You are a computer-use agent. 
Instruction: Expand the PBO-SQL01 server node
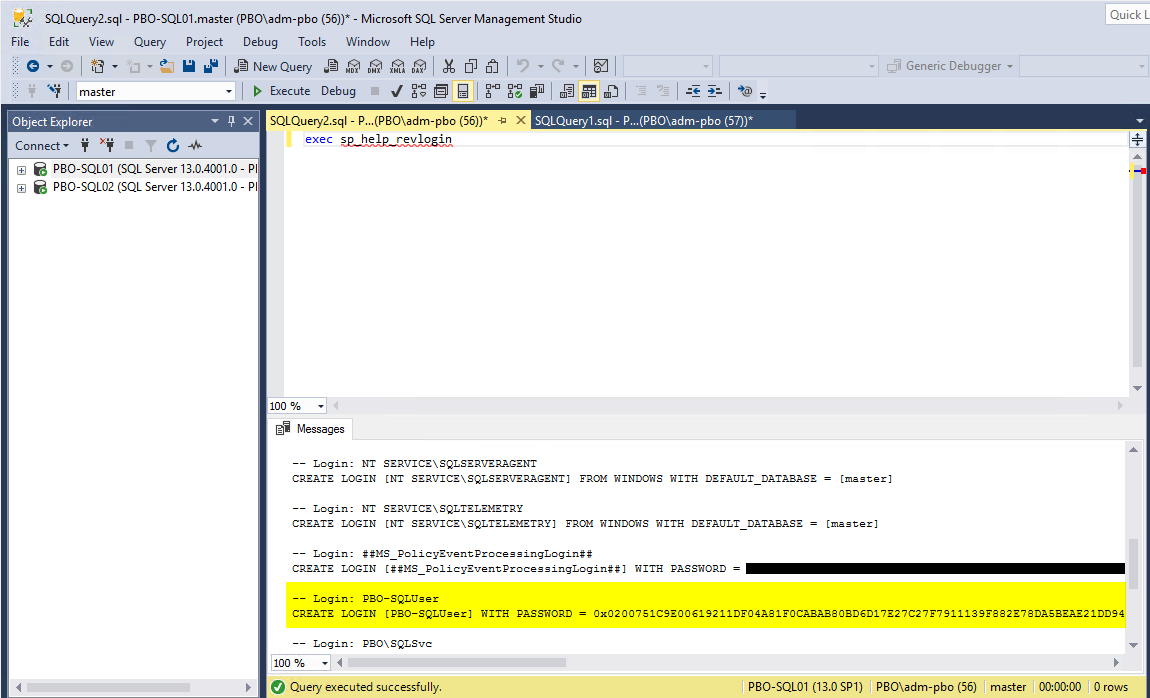21,169
